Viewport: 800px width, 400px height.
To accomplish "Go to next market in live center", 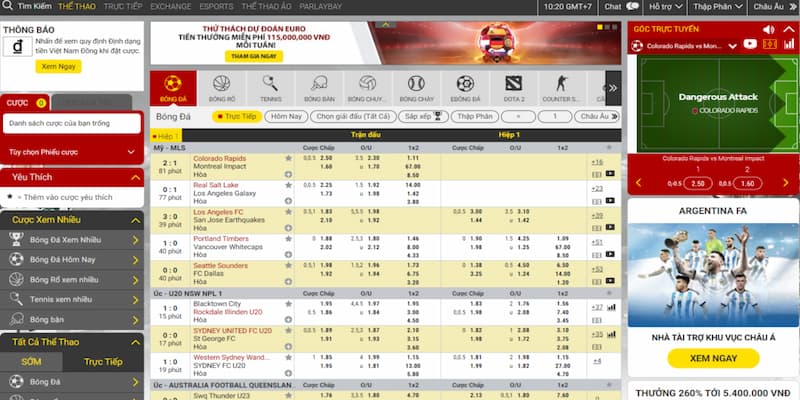I will 785,183.
